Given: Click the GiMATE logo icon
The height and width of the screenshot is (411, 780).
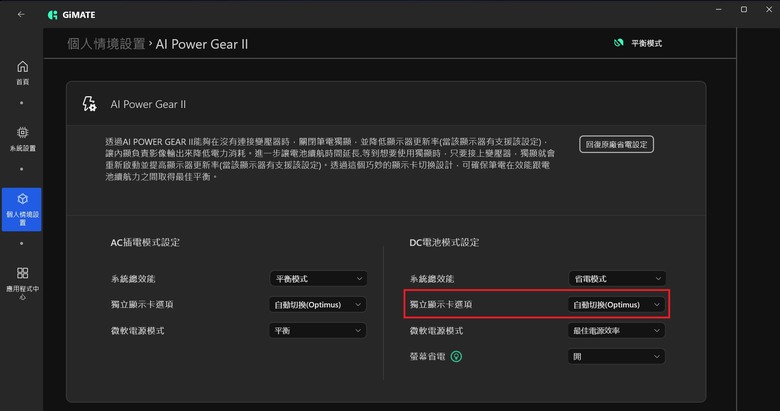Looking at the screenshot, I should point(52,15).
